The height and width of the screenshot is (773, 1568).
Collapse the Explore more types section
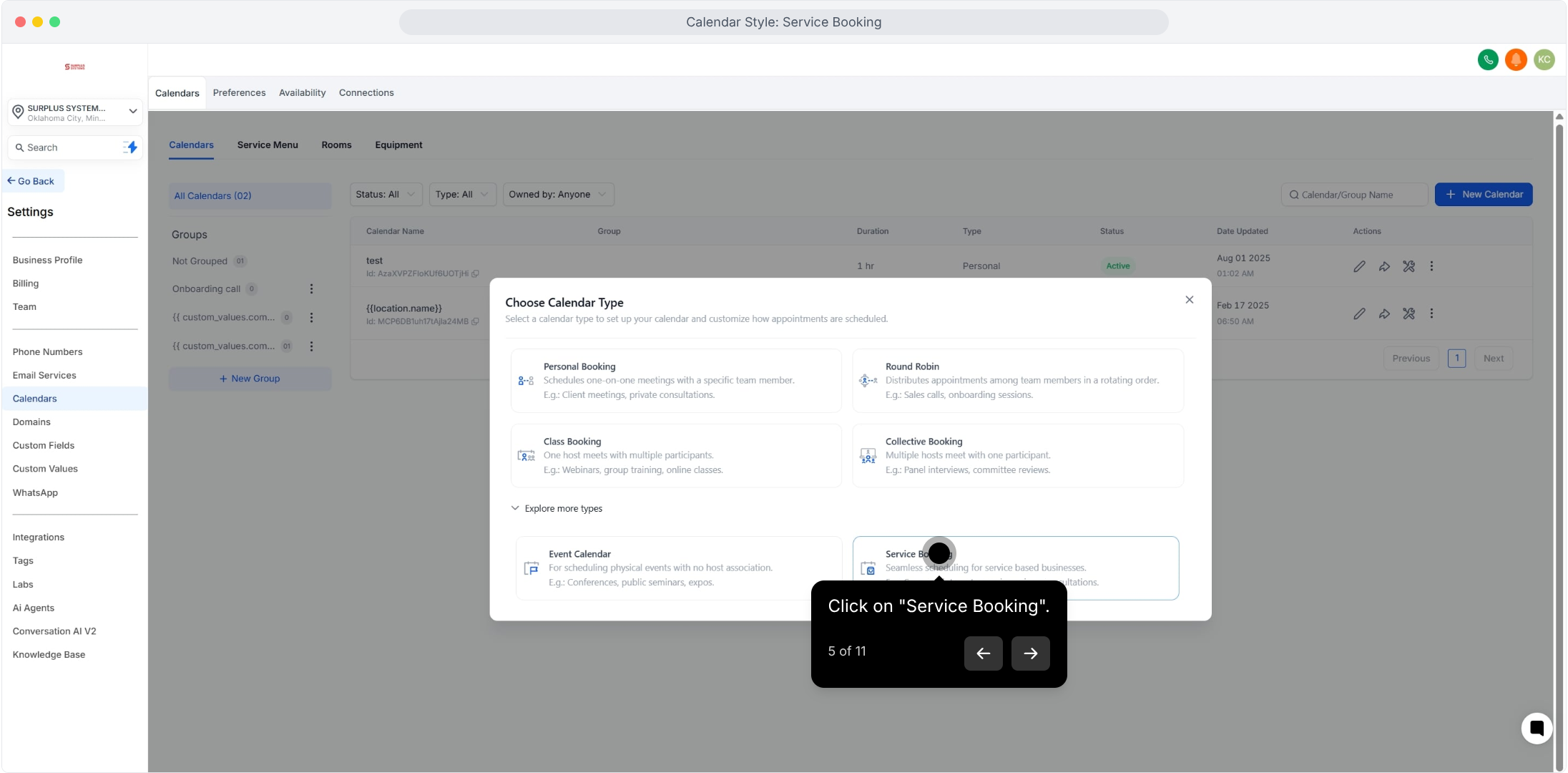[557, 508]
